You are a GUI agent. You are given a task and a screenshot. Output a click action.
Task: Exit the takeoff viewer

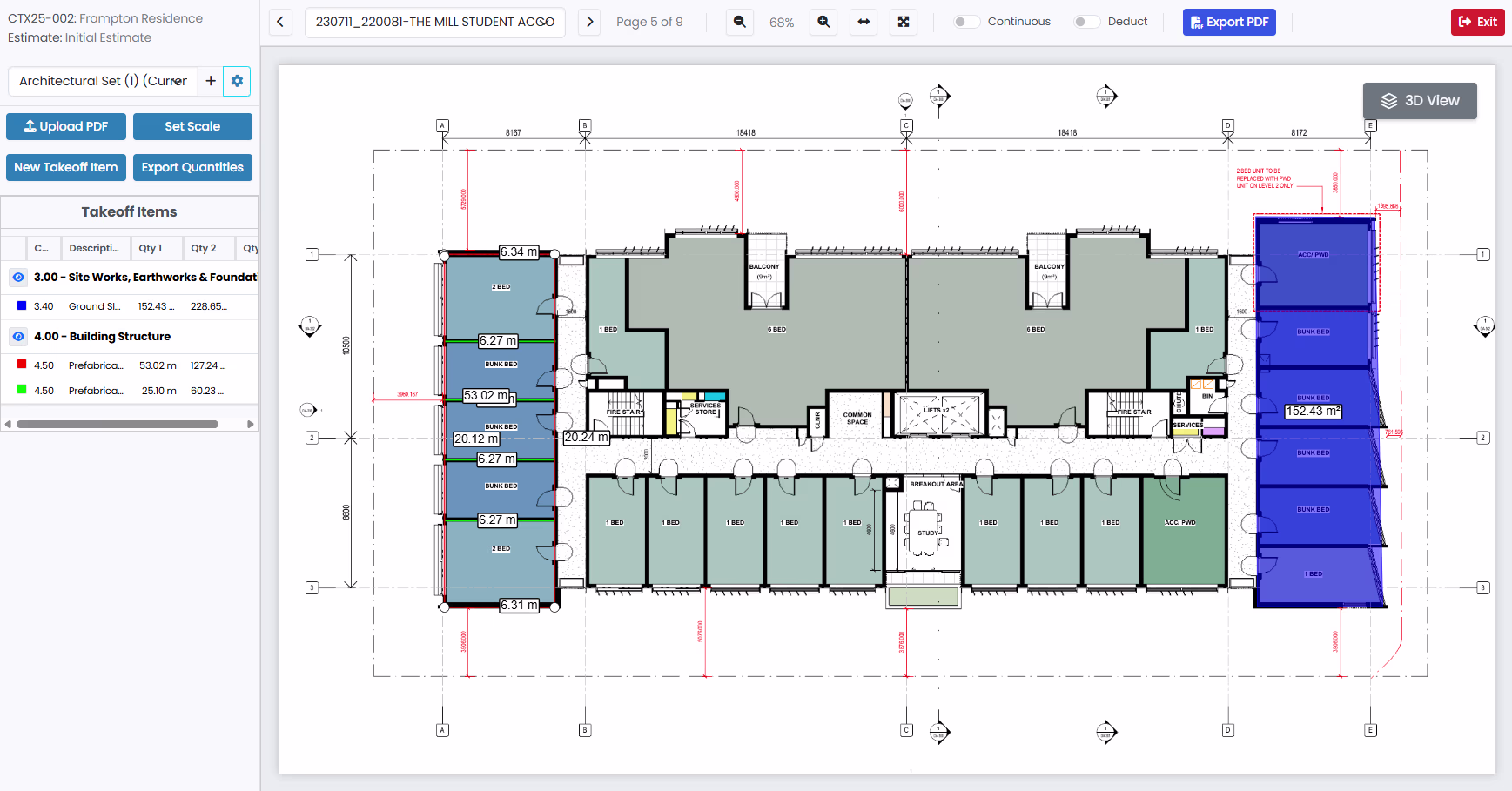pos(1478,22)
